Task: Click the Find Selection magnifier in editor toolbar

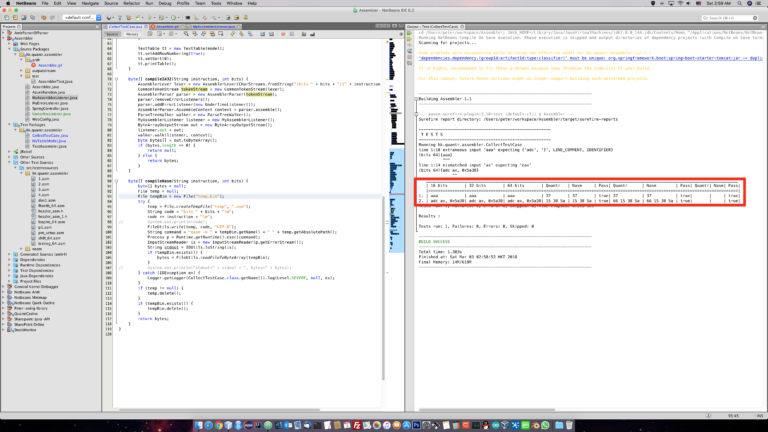Action: (x=186, y=34)
